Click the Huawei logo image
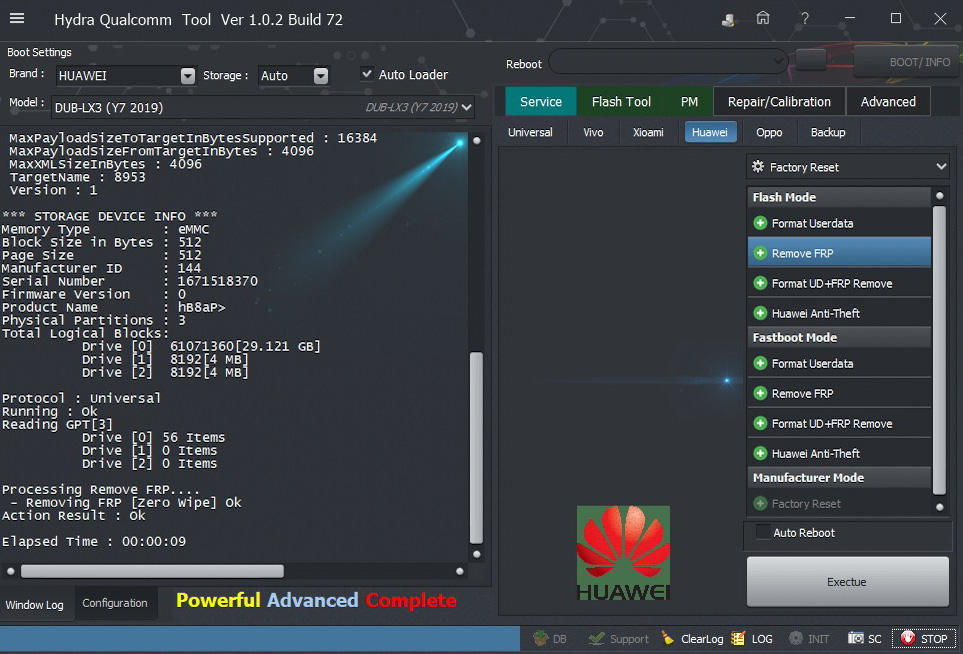Screen dimensions: 963x654 coord(623,553)
